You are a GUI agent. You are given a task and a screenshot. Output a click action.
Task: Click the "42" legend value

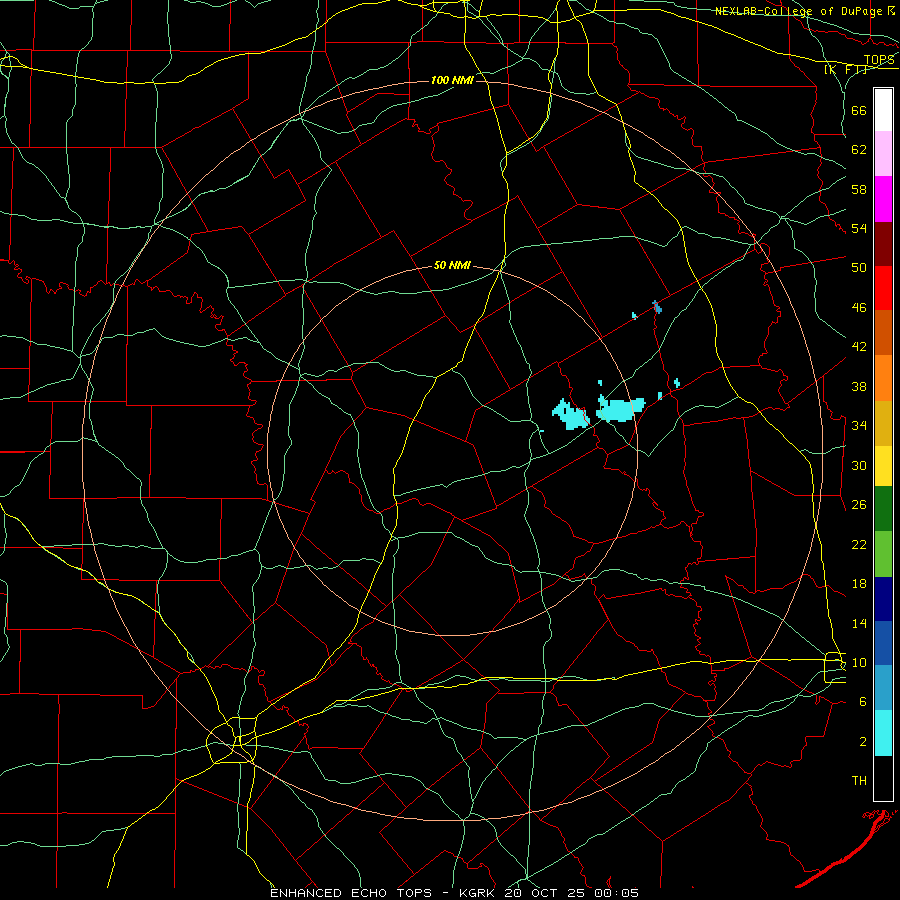pos(859,347)
